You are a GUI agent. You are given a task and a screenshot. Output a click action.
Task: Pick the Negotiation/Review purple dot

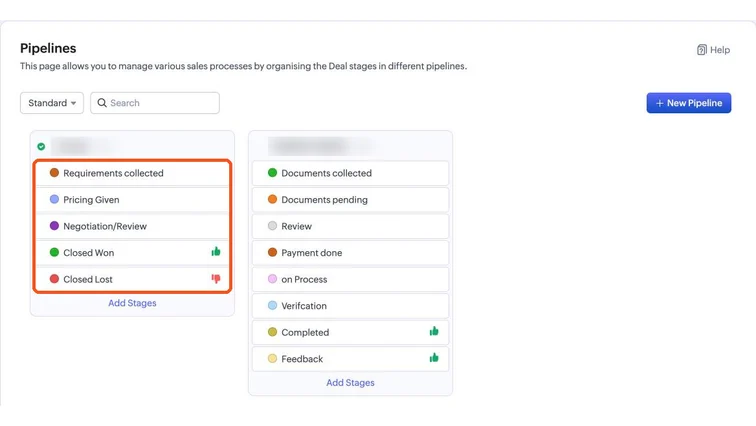[x=54, y=226]
